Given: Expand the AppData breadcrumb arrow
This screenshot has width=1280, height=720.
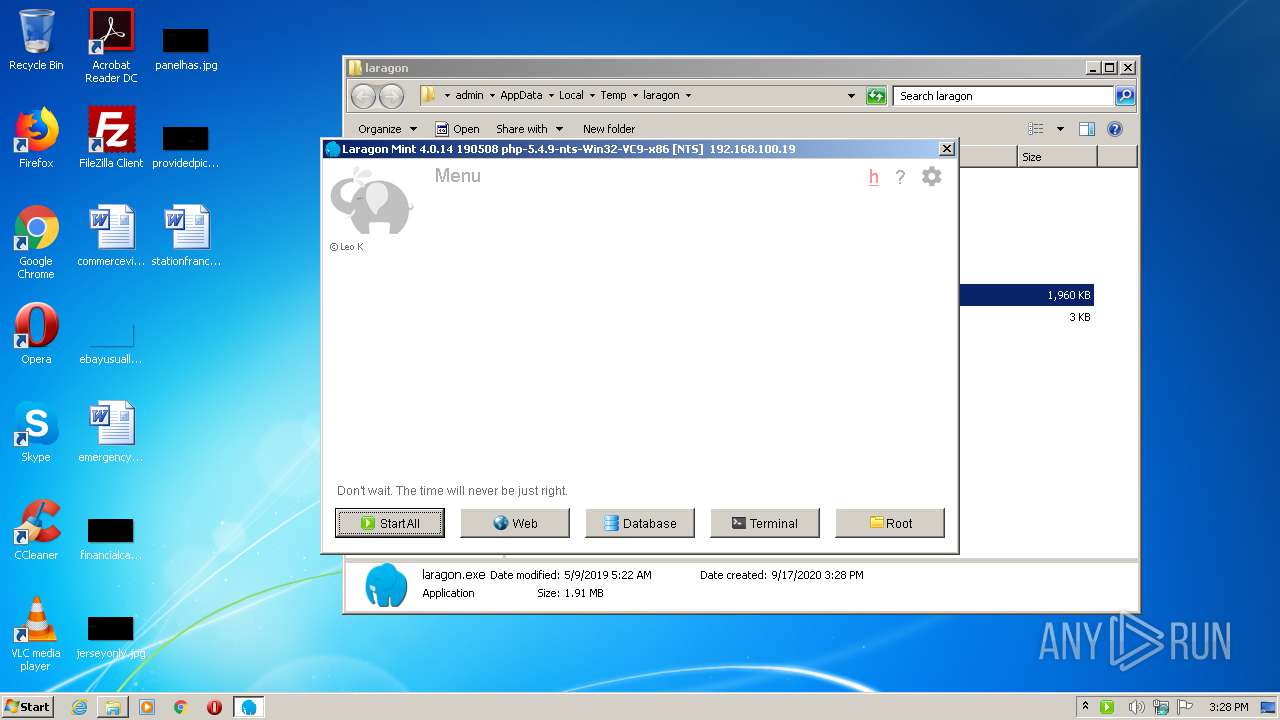Looking at the screenshot, I should point(551,96).
